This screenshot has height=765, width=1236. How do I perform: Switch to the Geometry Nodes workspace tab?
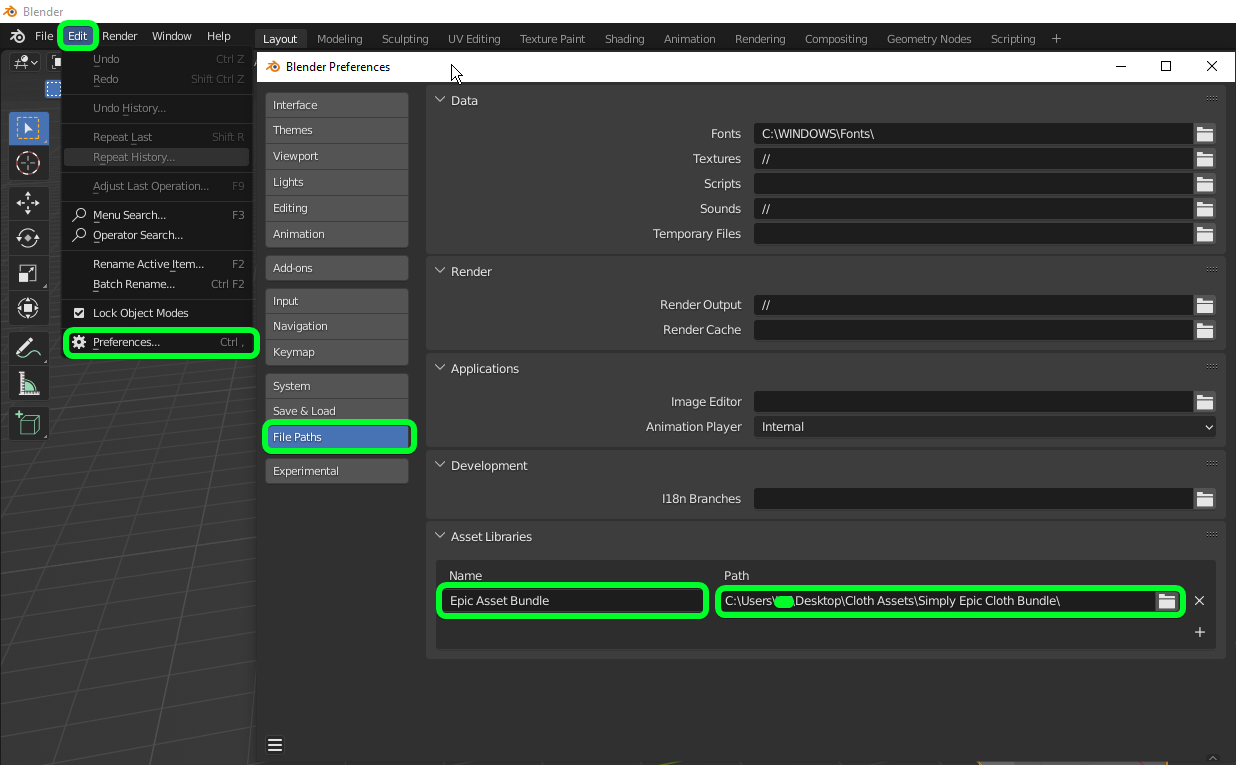(x=929, y=39)
